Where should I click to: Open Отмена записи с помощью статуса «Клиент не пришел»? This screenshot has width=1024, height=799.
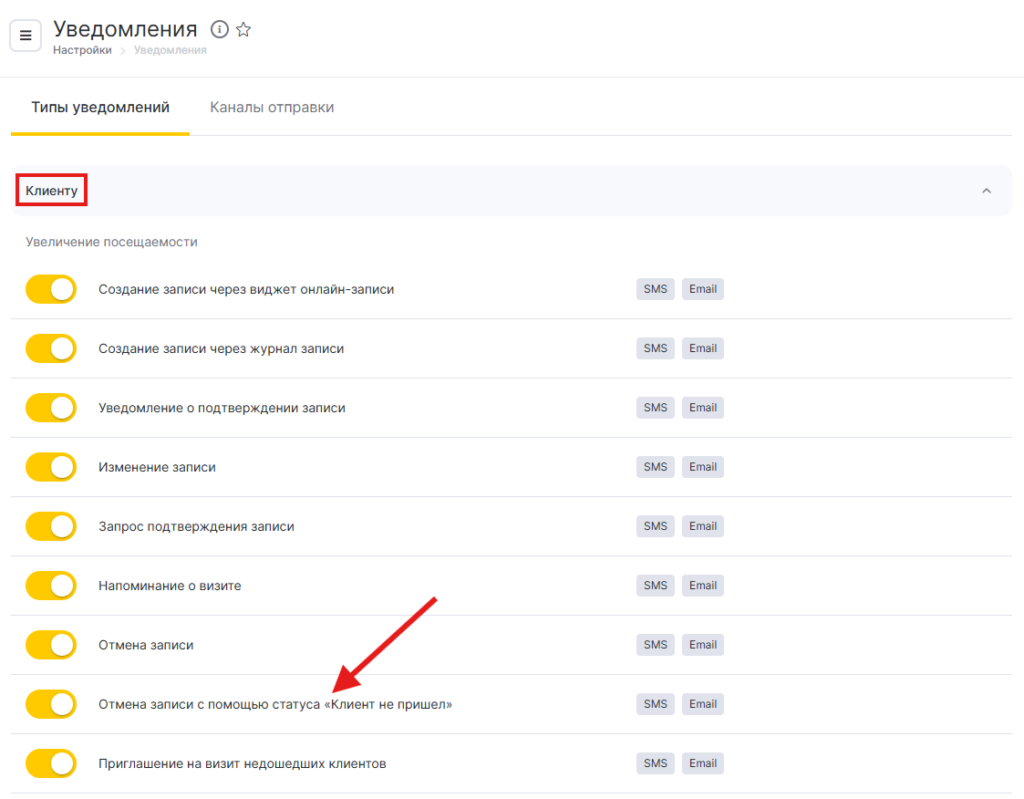(x=275, y=704)
